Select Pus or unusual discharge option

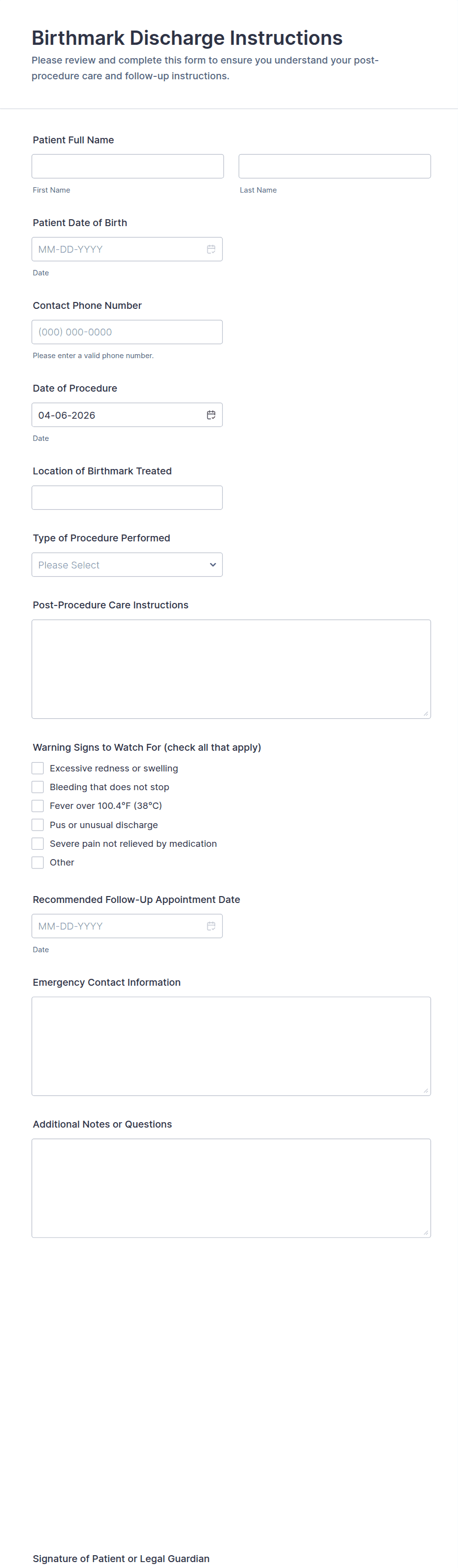click(x=38, y=825)
